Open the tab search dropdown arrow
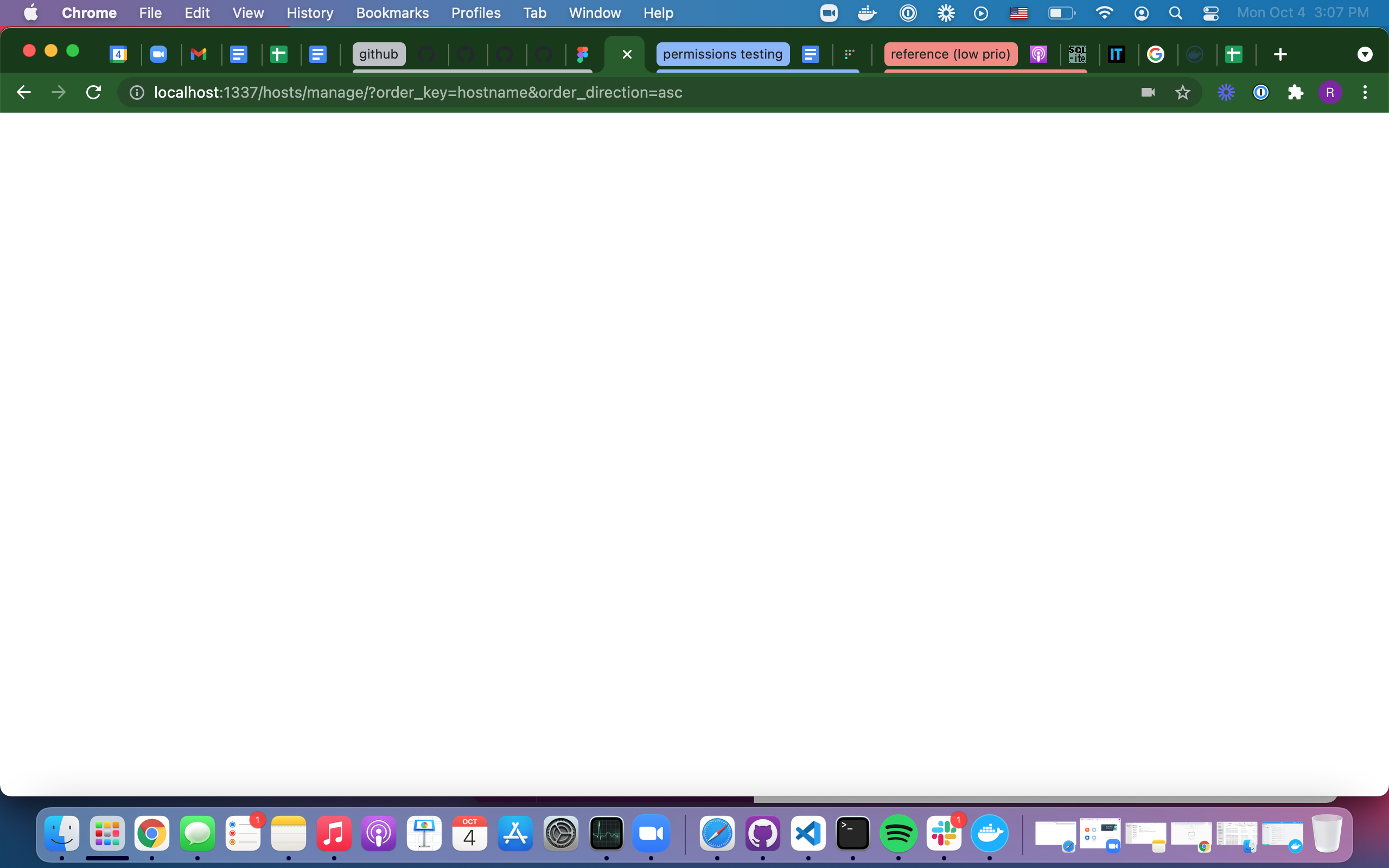 tap(1365, 55)
